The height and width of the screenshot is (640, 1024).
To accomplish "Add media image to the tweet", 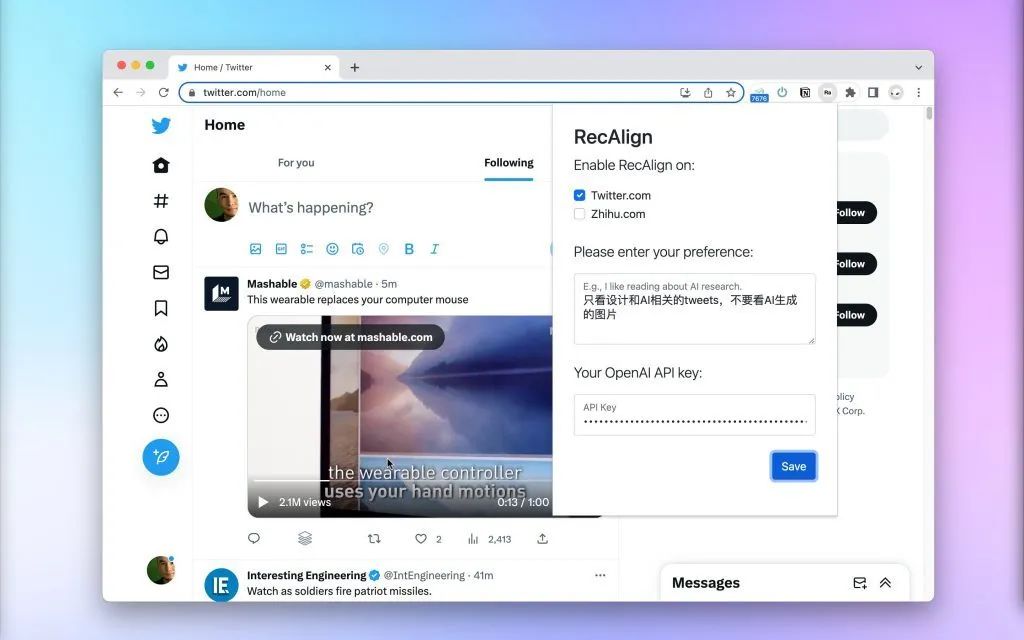I will click(255, 249).
